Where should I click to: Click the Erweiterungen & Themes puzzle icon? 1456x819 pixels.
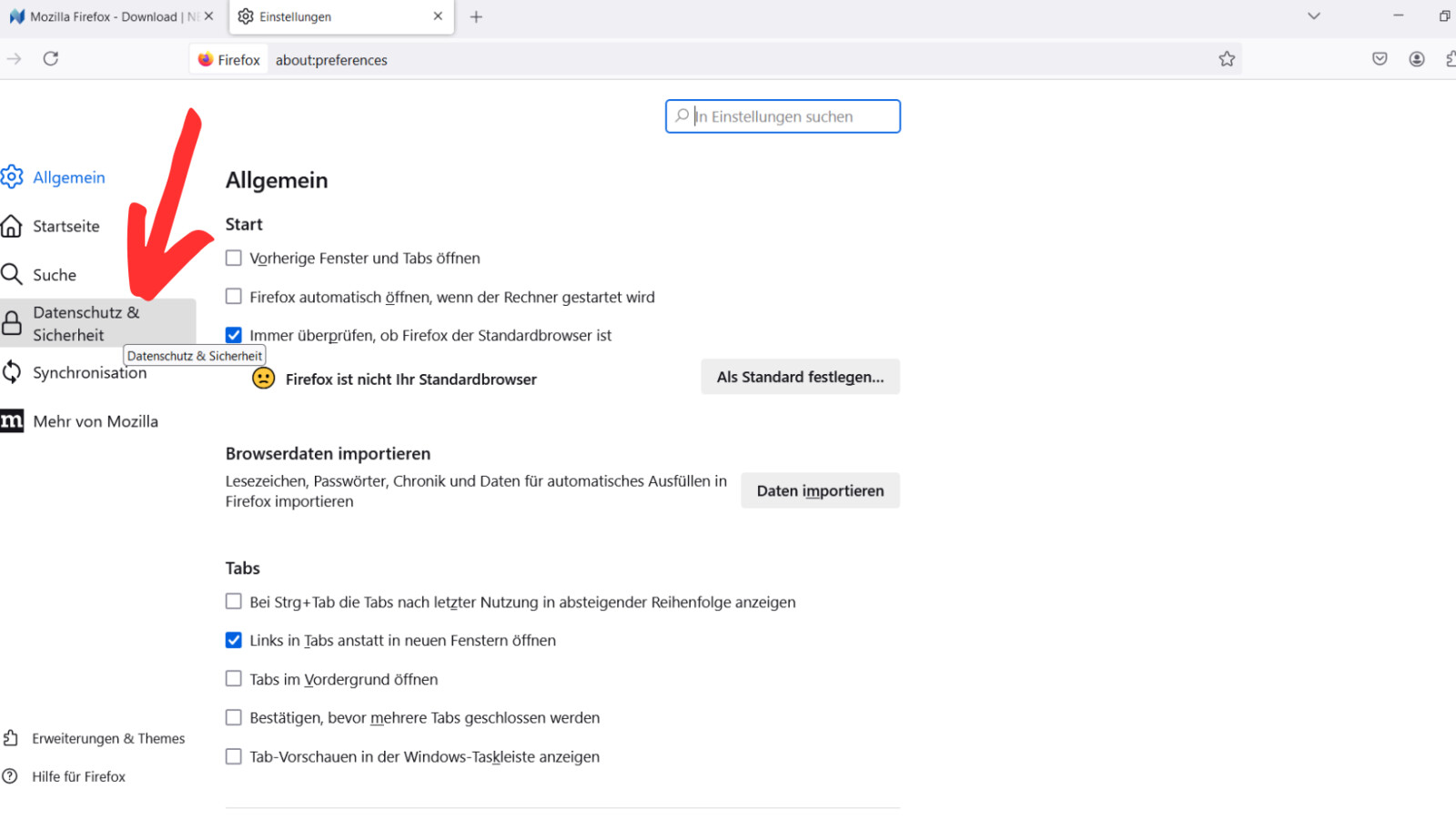click(x=11, y=738)
